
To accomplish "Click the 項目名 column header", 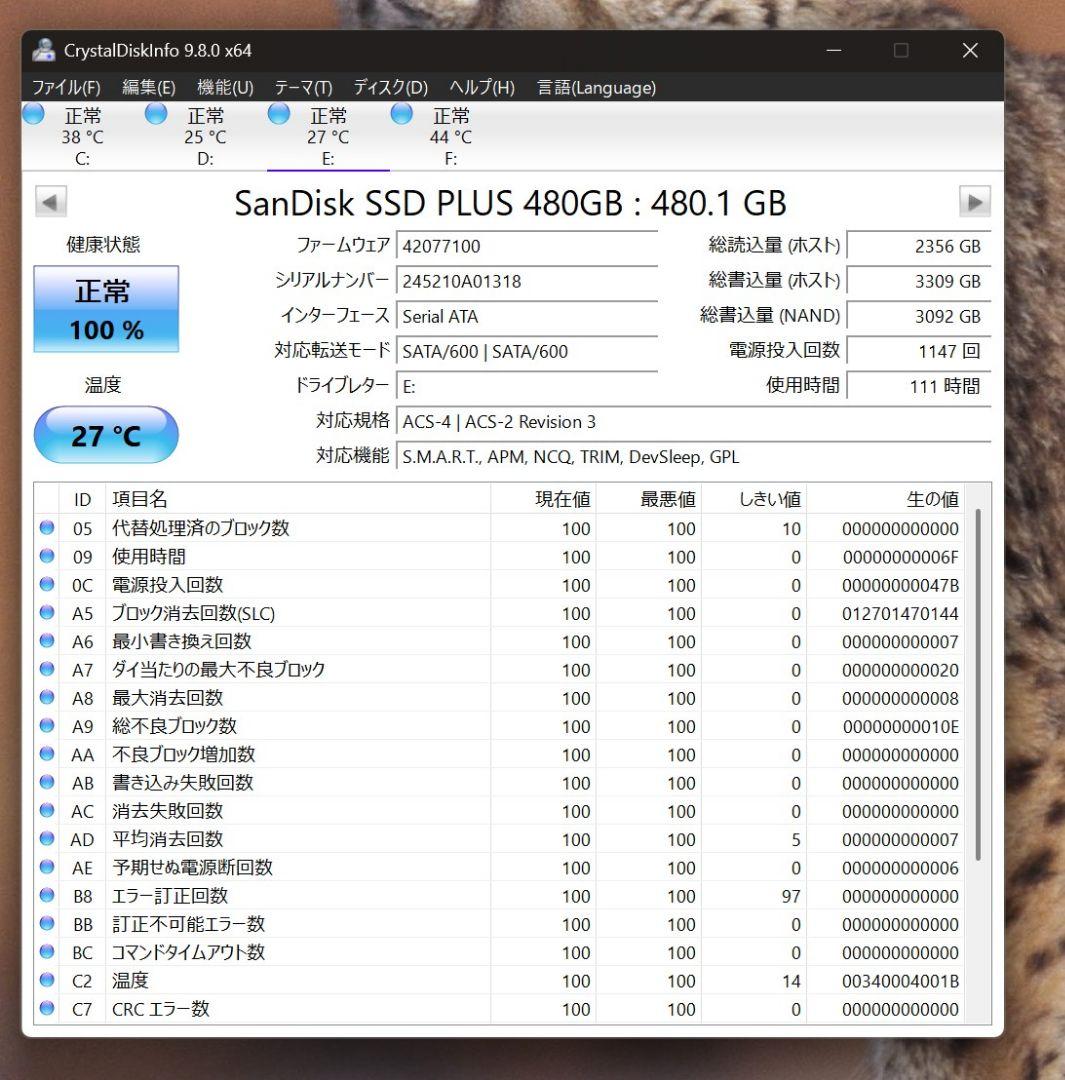I will coord(298,499).
